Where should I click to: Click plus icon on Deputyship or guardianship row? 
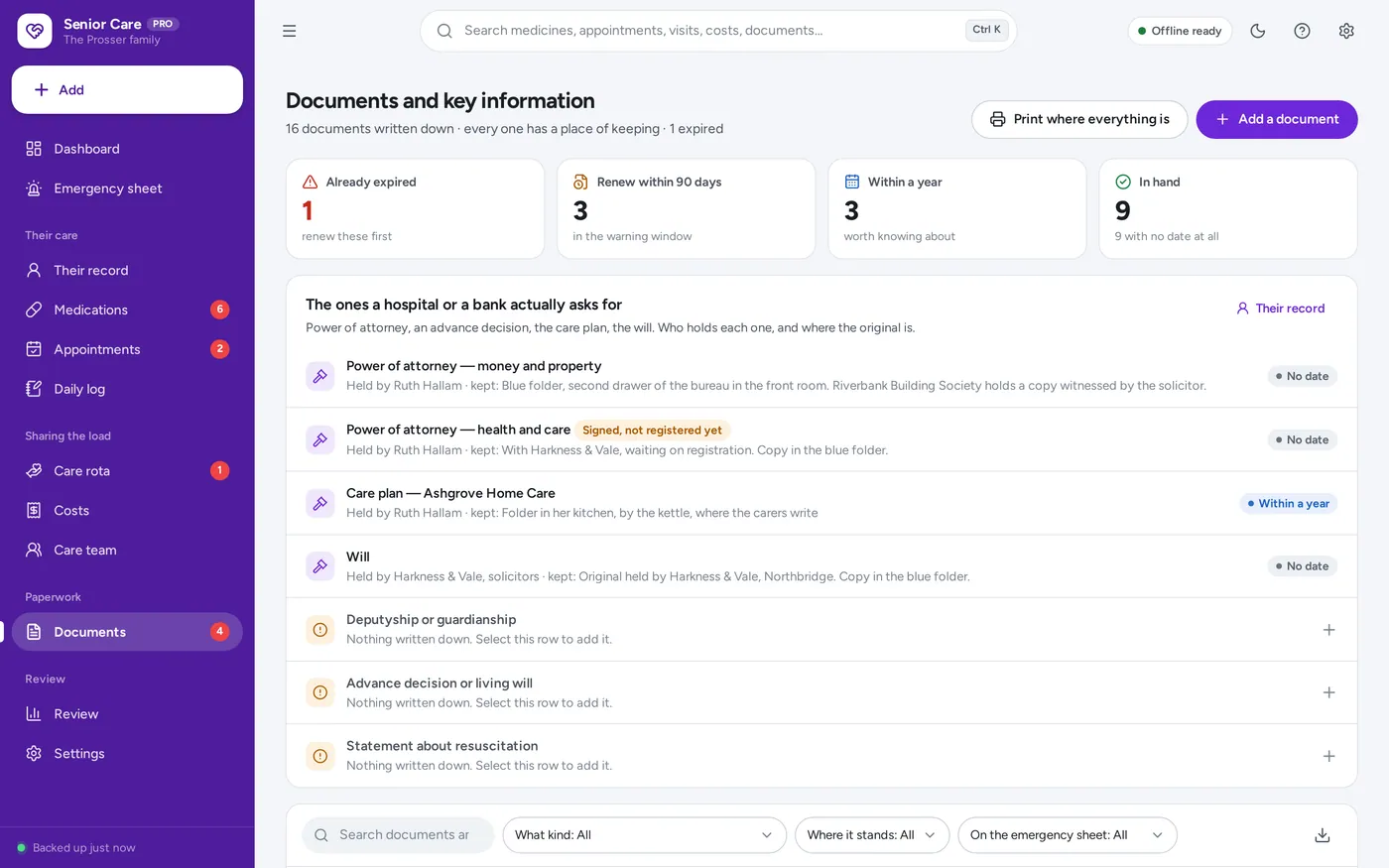1329,630
